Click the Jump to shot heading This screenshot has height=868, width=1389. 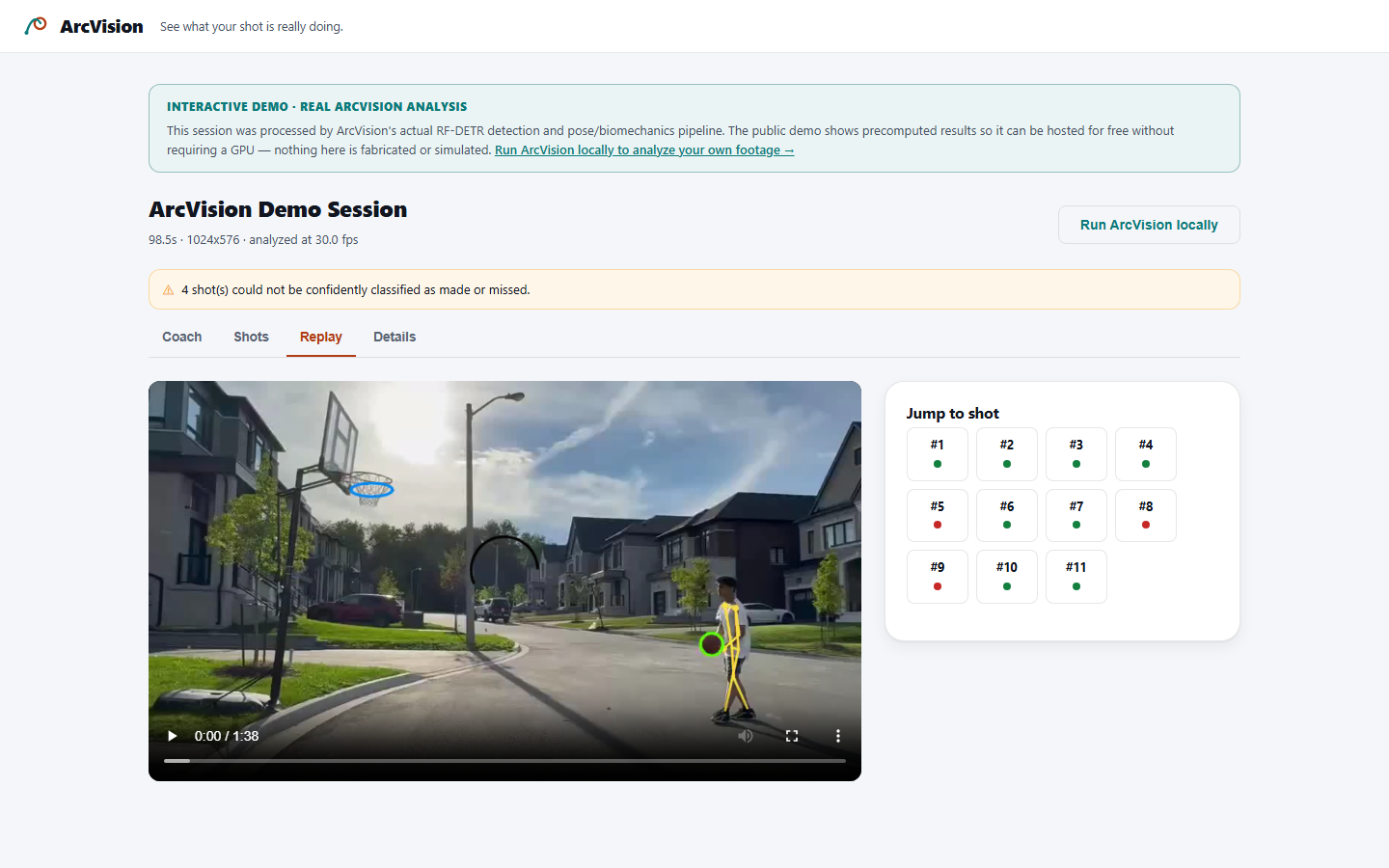pyautogui.click(x=952, y=413)
